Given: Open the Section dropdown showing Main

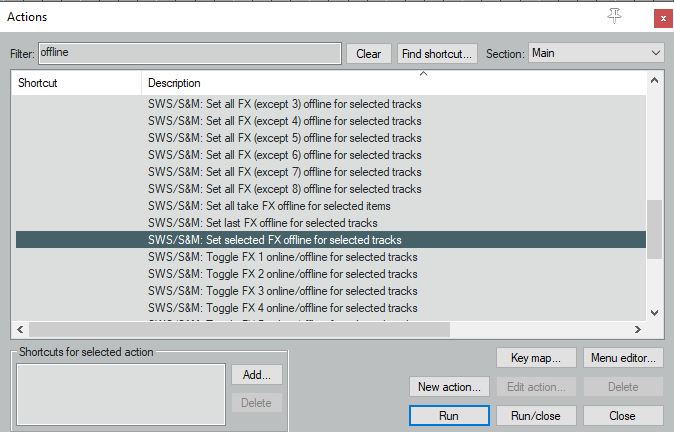Looking at the screenshot, I should [596, 53].
